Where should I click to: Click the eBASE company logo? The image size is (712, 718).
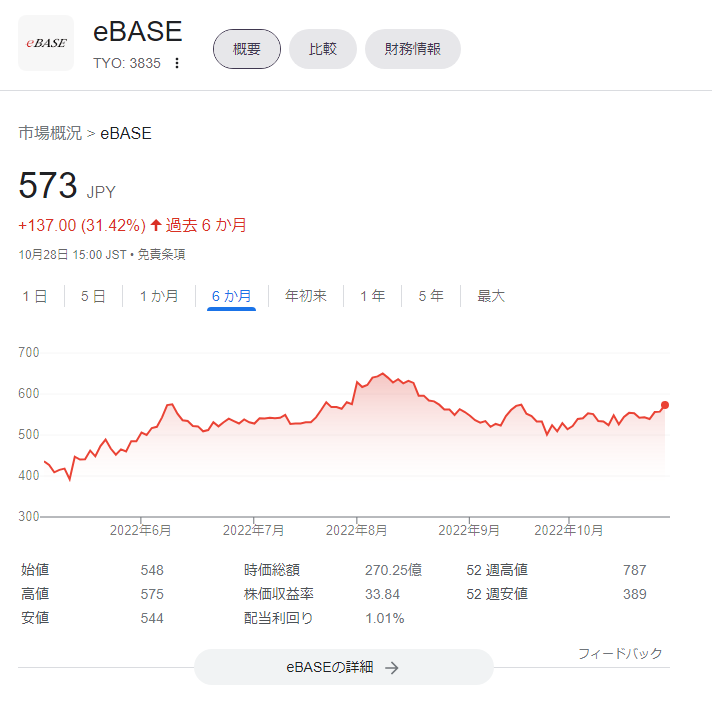pyautogui.click(x=46, y=43)
